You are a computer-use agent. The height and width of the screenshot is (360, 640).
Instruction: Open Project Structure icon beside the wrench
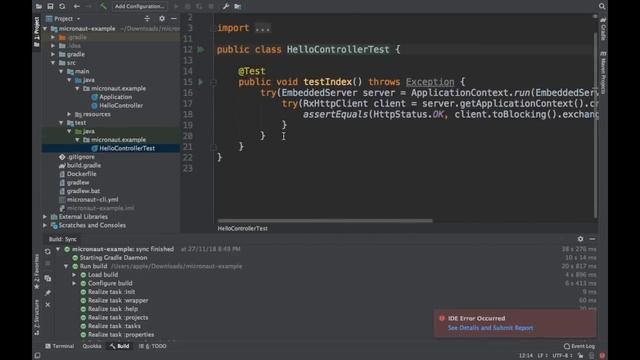(238, 6)
